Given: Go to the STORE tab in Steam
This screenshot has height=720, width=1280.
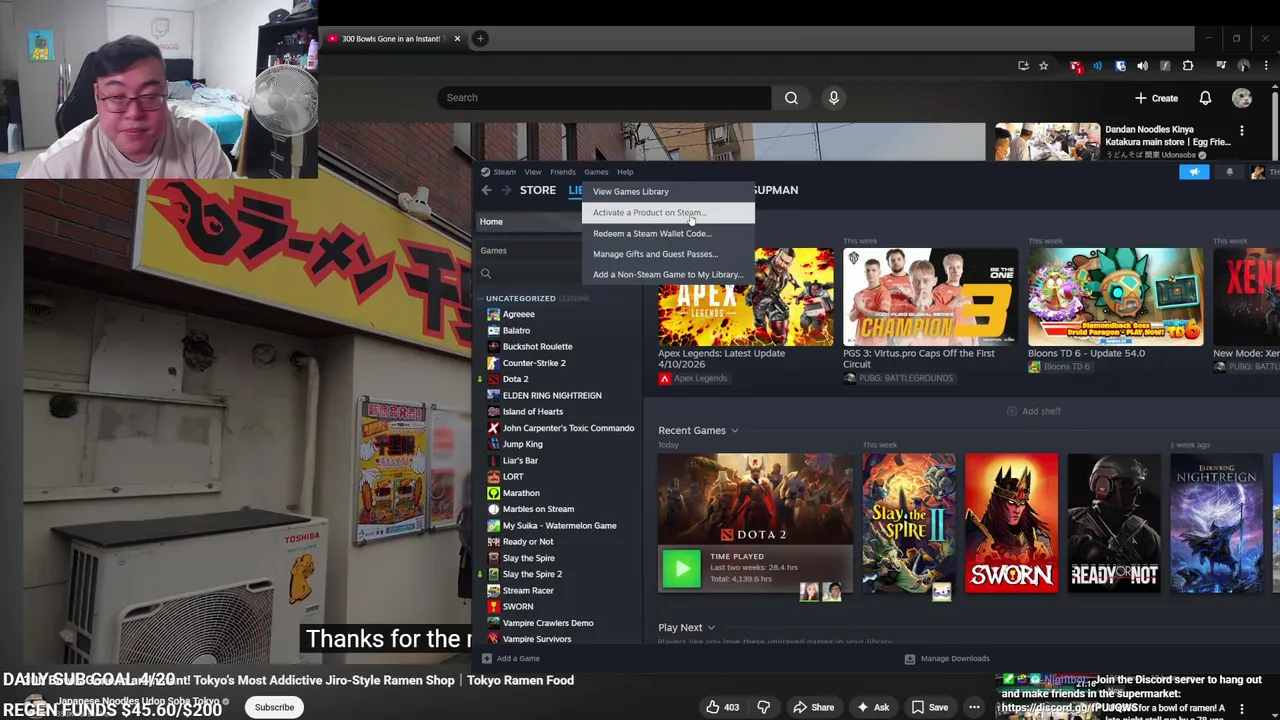Looking at the screenshot, I should (x=537, y=190).
